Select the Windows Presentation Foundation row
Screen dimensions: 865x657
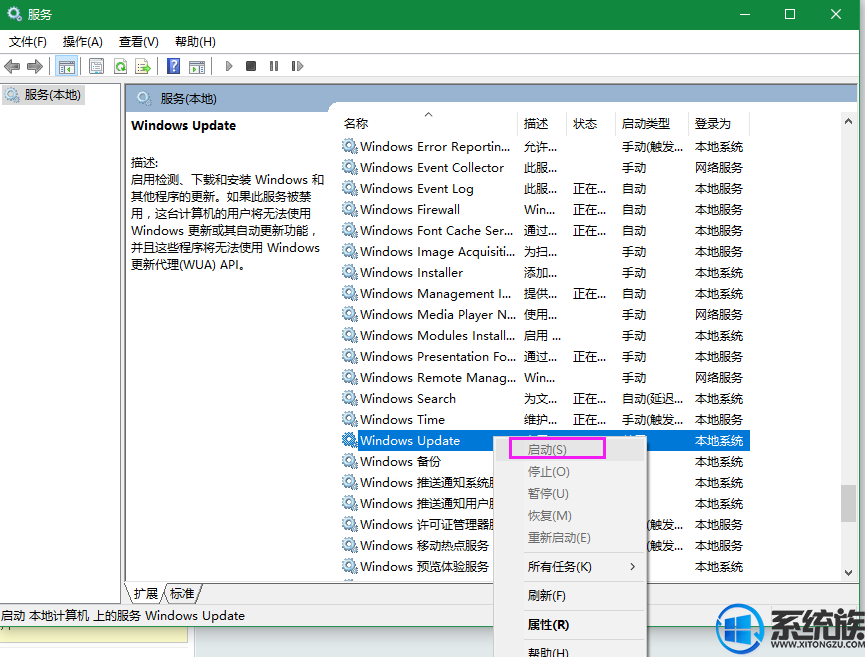[545, 356]
